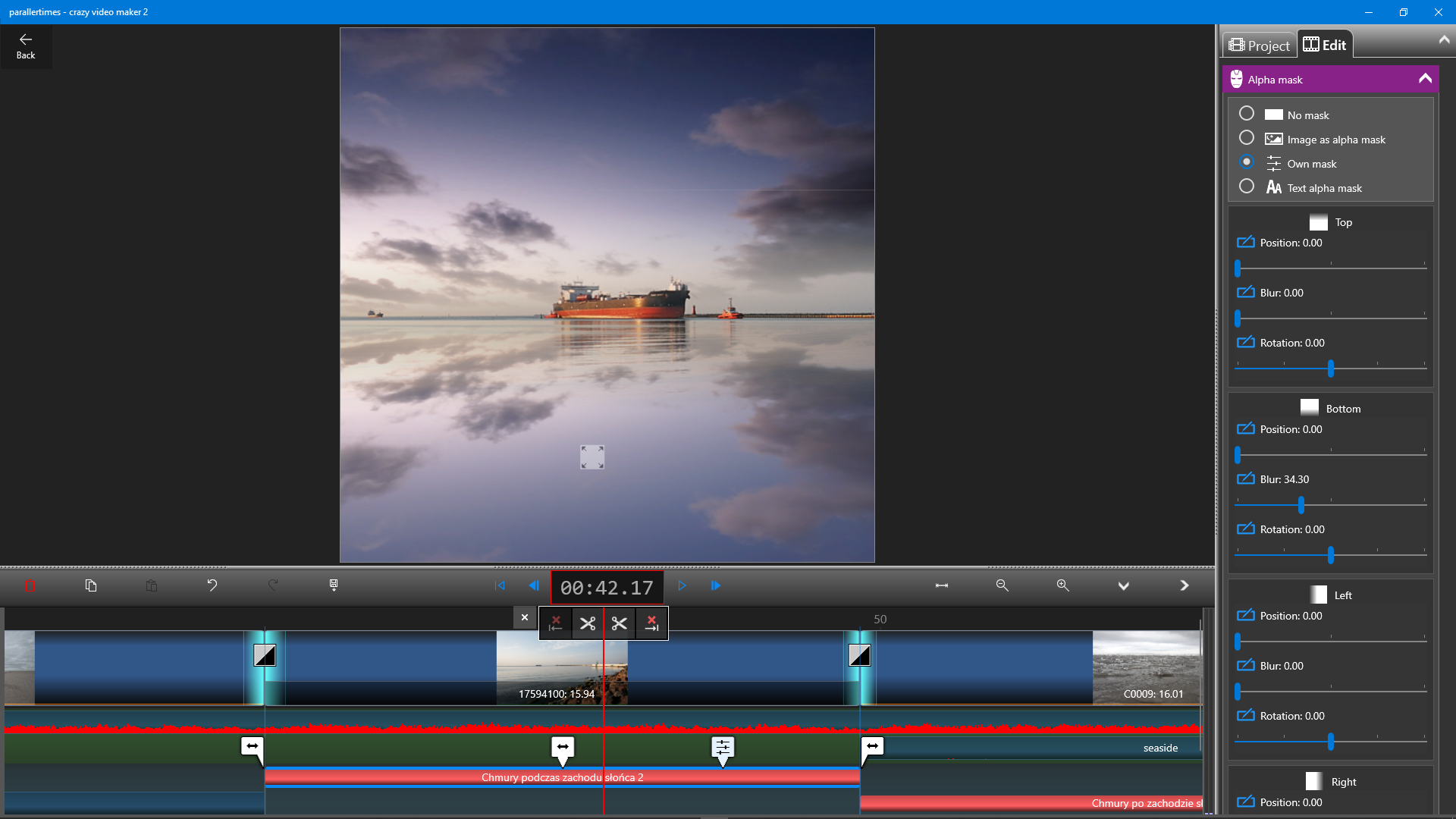Zoom into the timeline

pos(1062,585)
